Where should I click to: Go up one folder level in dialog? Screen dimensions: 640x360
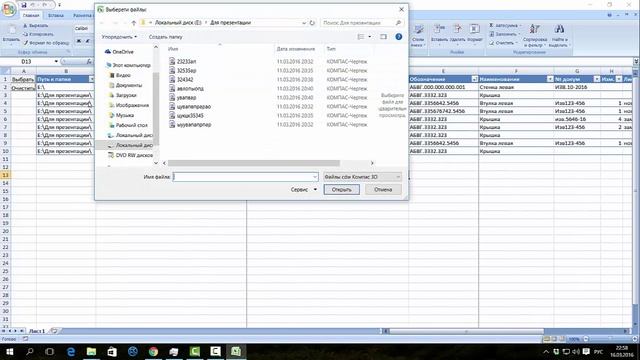[133, 23]
